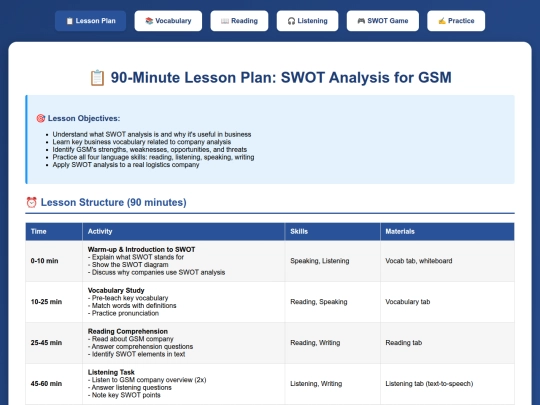
Task: Click the line 'Identify SWOT elements in text'
Action: pyautogui.click(x=136, y=354)
